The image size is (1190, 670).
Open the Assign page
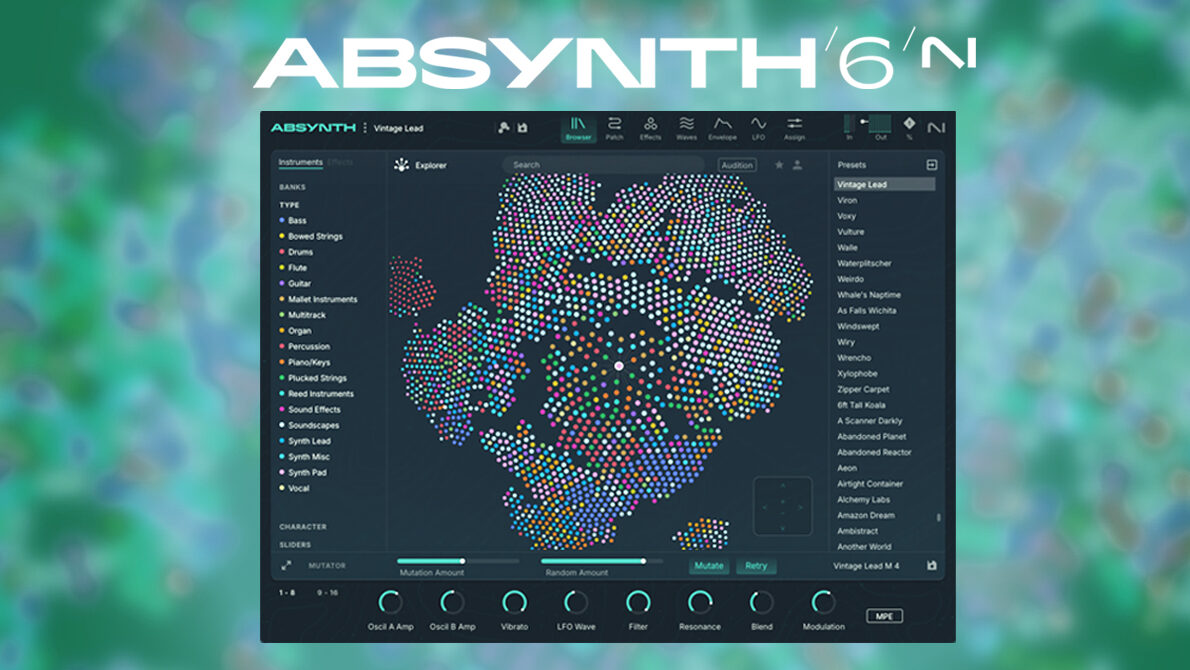794,127
